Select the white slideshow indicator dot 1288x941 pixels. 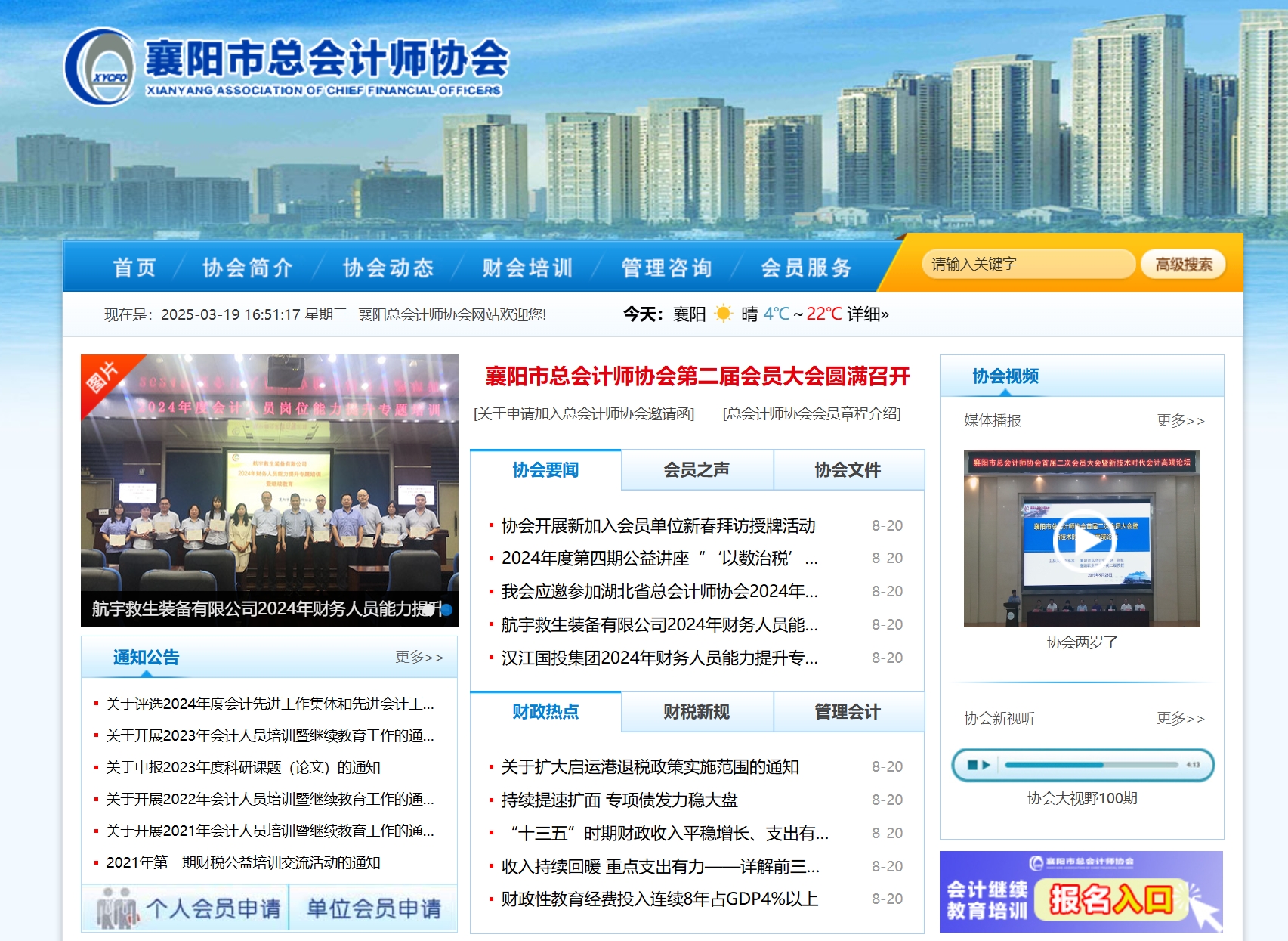[x=430, y=609]
